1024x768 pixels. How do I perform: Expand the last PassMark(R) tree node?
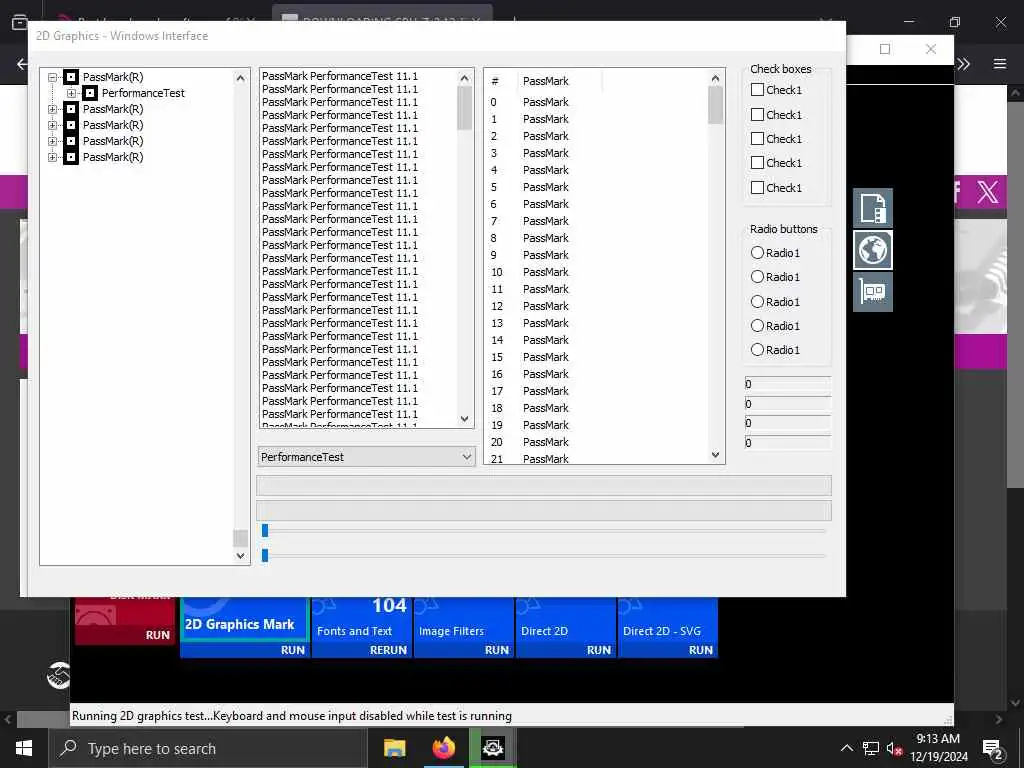tap(52, 157)
